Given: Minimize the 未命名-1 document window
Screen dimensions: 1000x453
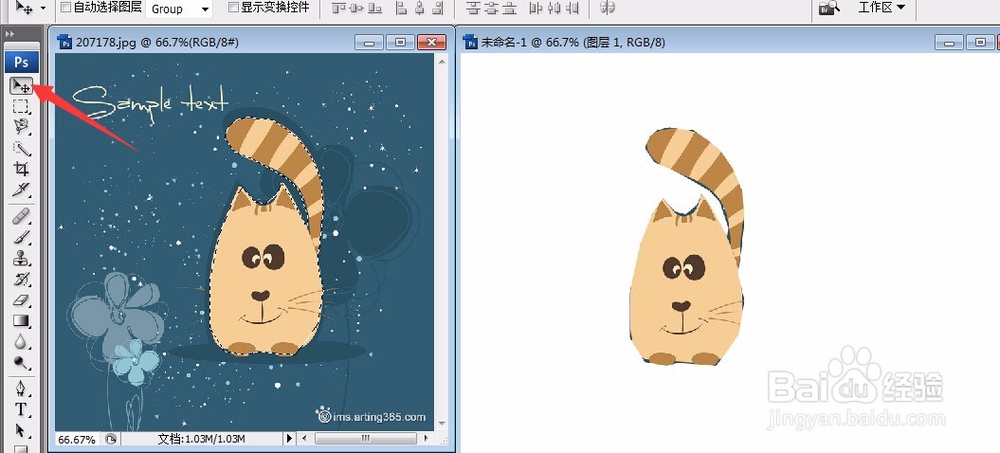Looking at the screenshot, I should coord(950,42).
